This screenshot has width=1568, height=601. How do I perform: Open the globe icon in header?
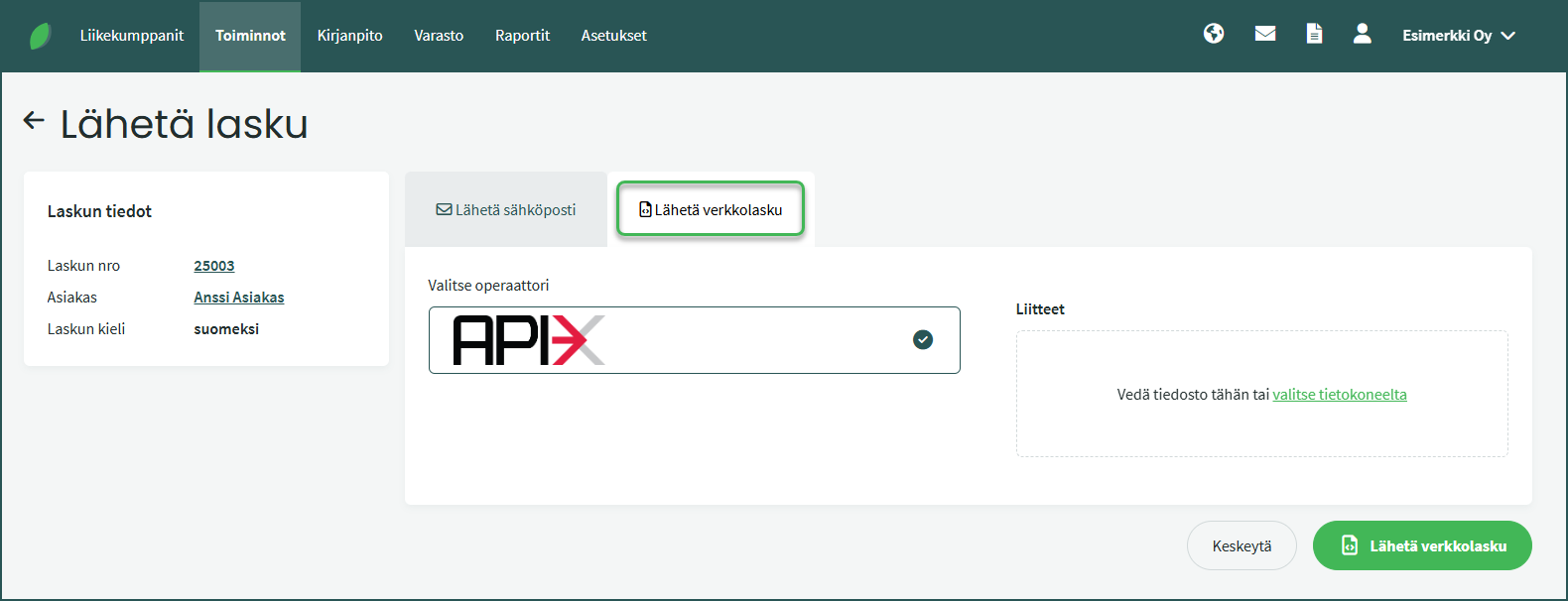tap(1213, 34)
